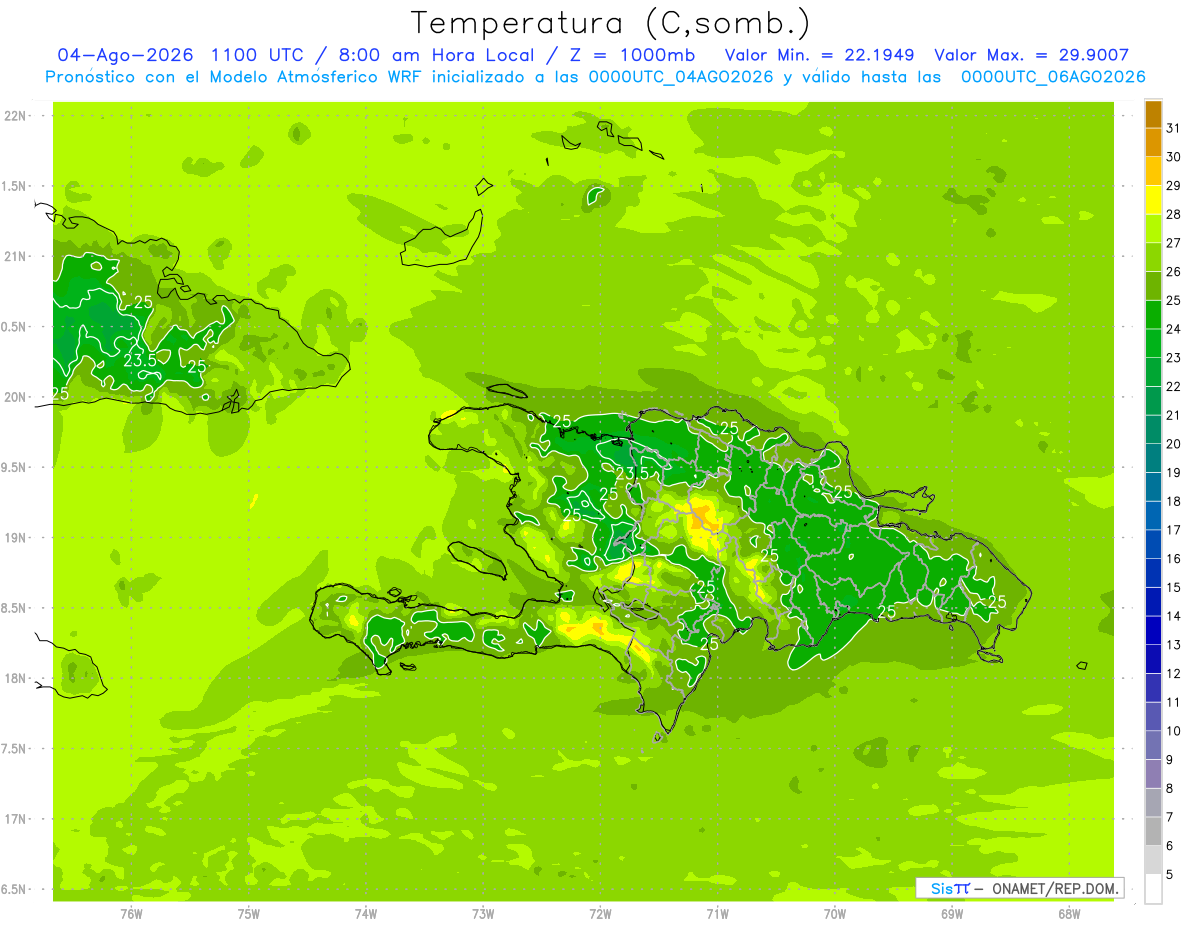Image resolution: width=1200 pixels, height=927 pixels.
Task: Click the "69W" longitude axis label
Action: click(952, 914)
